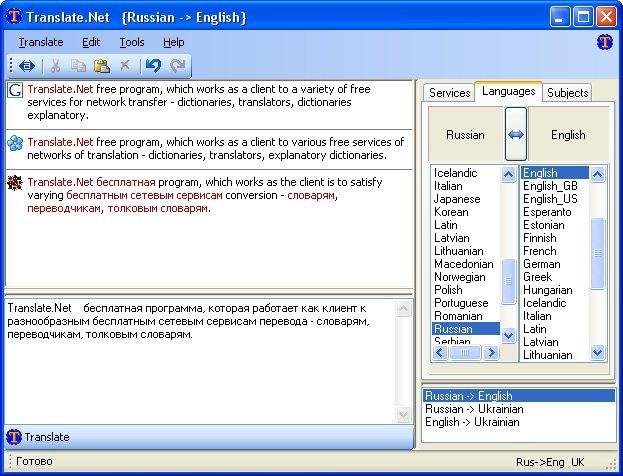This screenshot has height=476, width=623.
Task: Swap languages with the double-arrow button
Action: (x=516, y=134)
